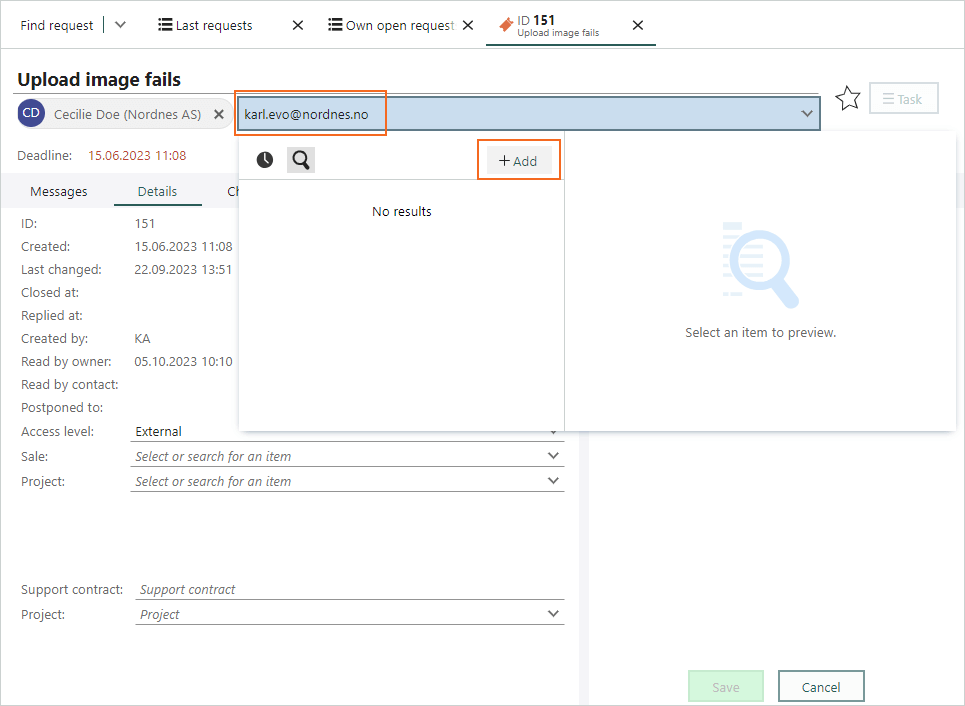
Task: Click the Cancel button
Action: tap(821, 687)
